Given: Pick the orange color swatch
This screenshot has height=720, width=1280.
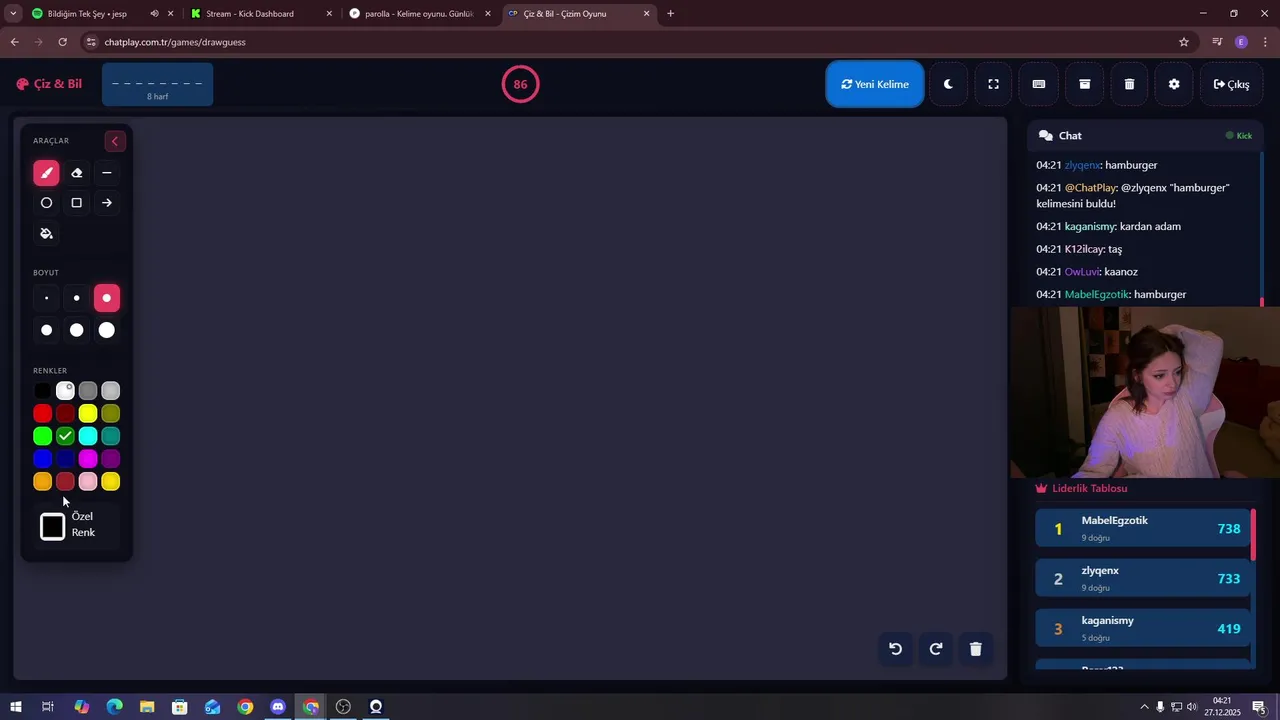Looking at the screenshot, I should pos(42,482).
